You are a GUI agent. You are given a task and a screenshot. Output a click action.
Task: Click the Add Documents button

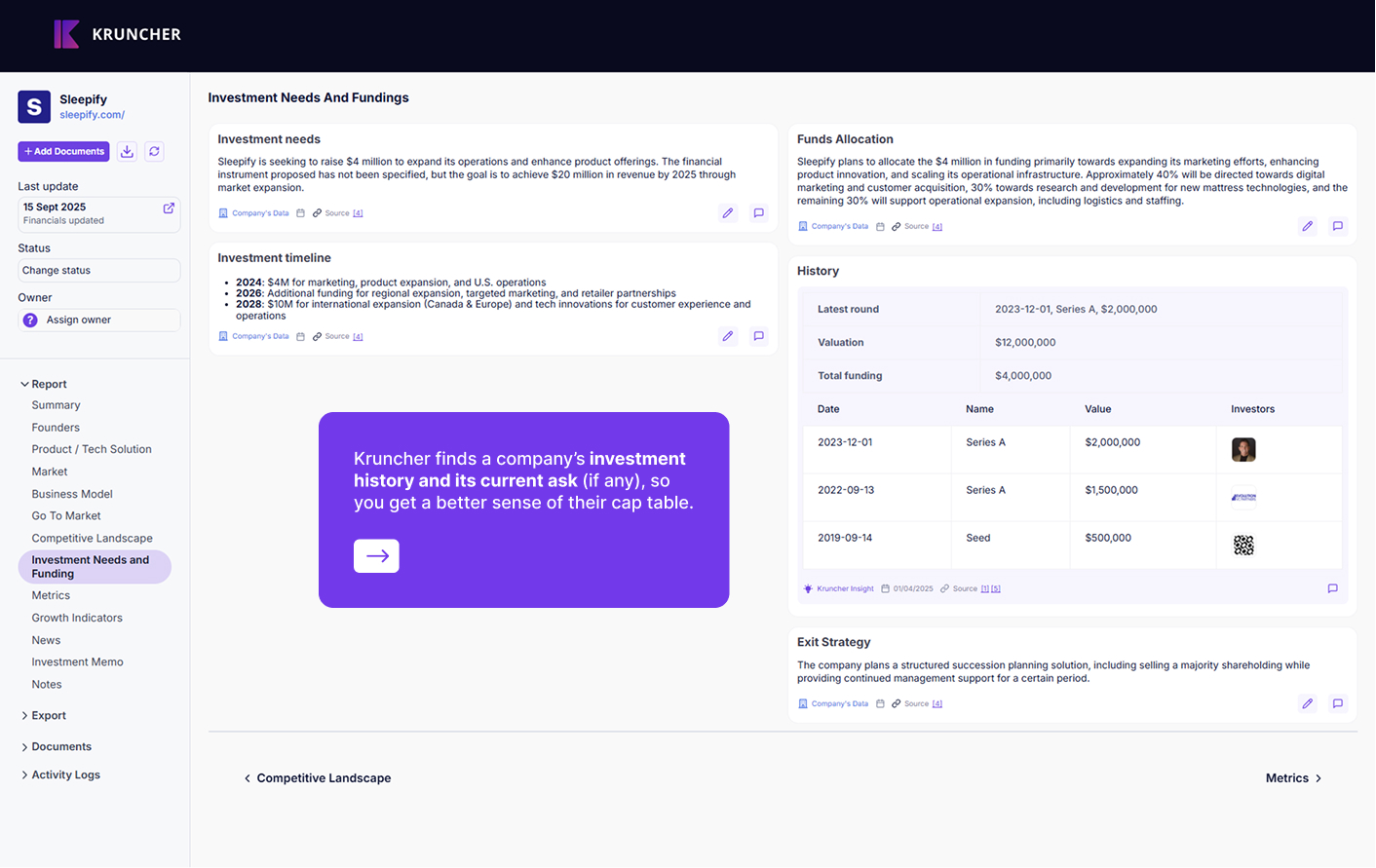63,151
